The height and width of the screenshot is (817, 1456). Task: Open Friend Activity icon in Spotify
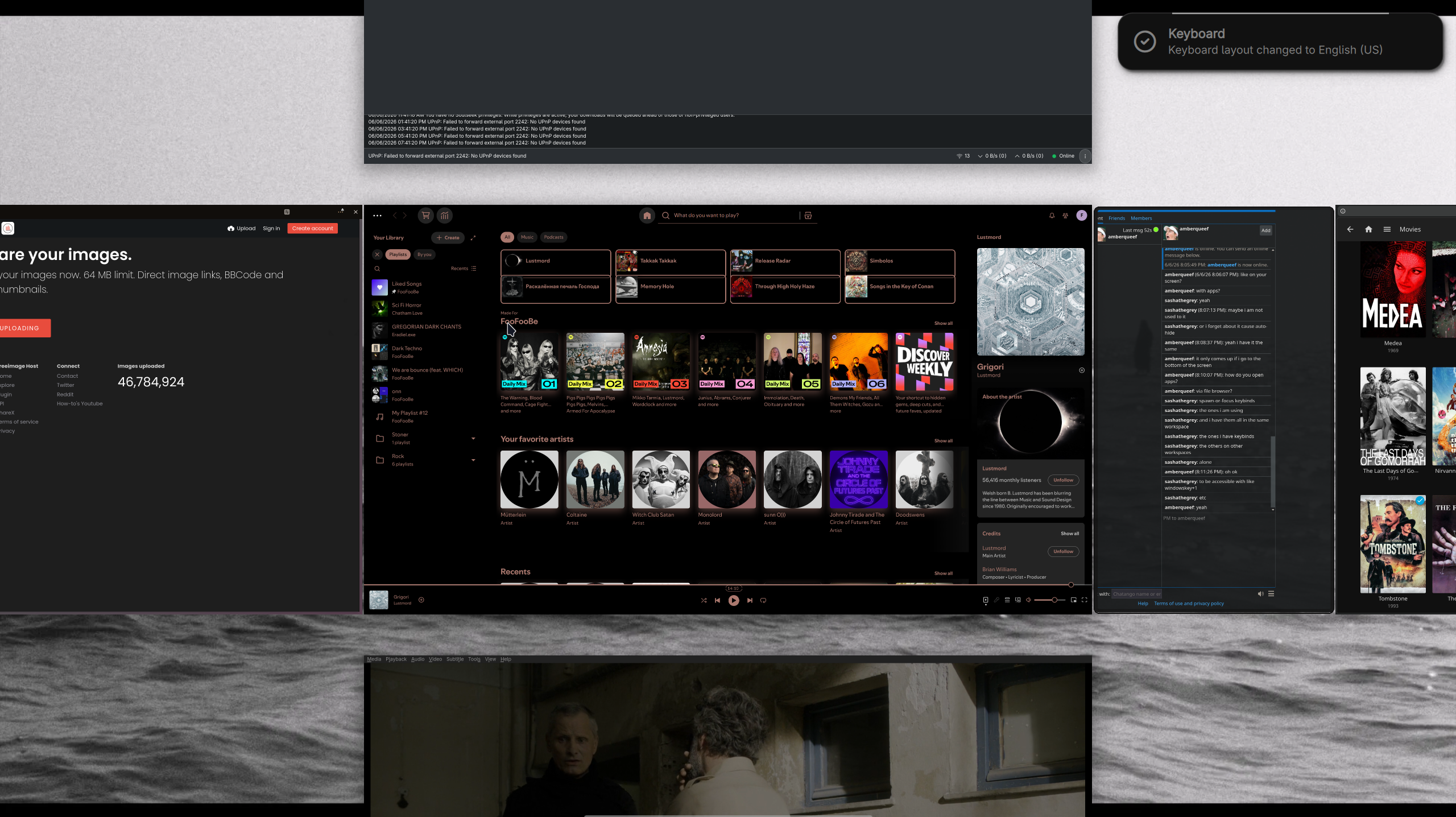tap(1065, 216)
